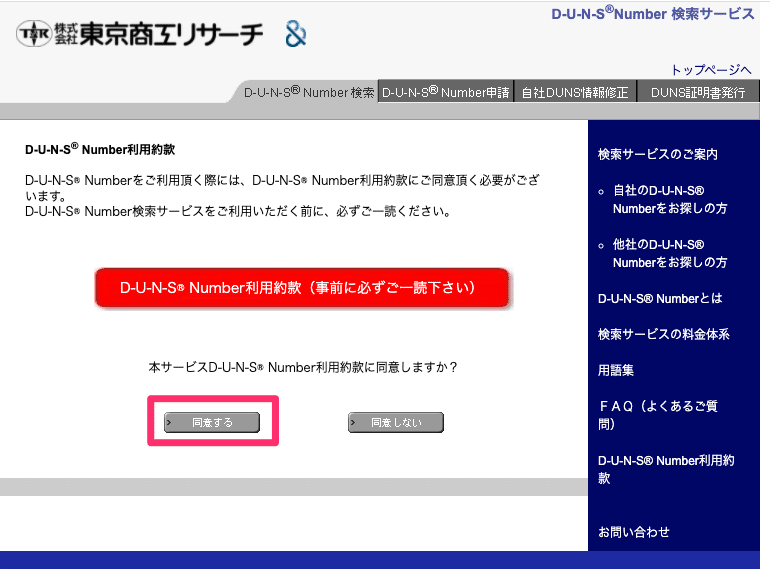Switch to the D-U-N-S Number申請 tab
The image size is (770, 588).
[x=445, y=92]
